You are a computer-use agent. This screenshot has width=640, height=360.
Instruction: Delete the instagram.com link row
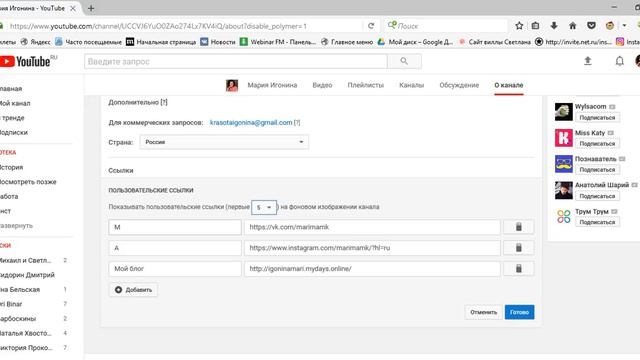click(x=518, y=248)
